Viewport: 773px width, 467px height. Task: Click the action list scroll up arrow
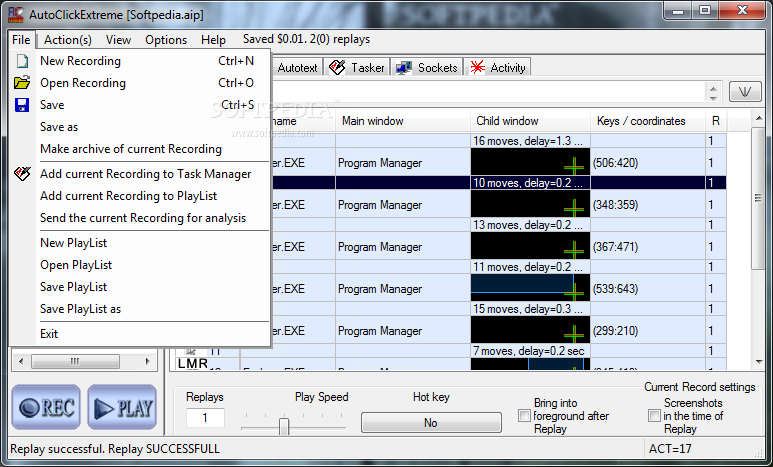(758, 118)
